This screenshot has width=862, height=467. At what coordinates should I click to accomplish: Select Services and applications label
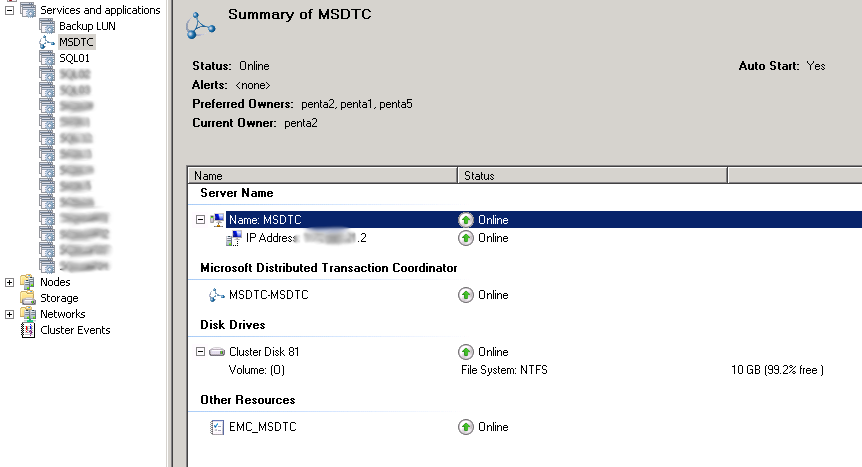click(x=100, y=10)
